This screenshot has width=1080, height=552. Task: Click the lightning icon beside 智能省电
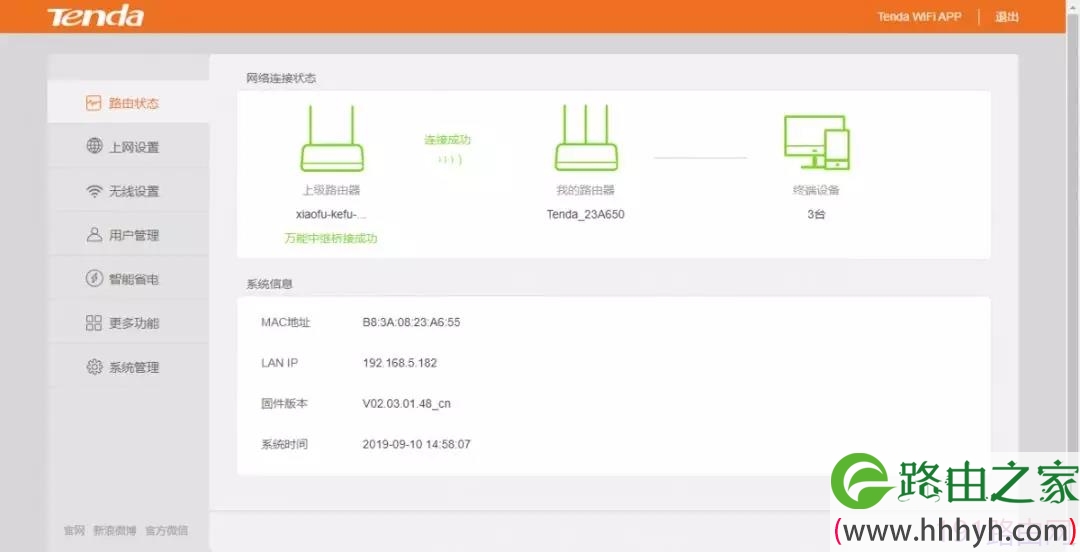pyautogui.click(x=94, y=278)
